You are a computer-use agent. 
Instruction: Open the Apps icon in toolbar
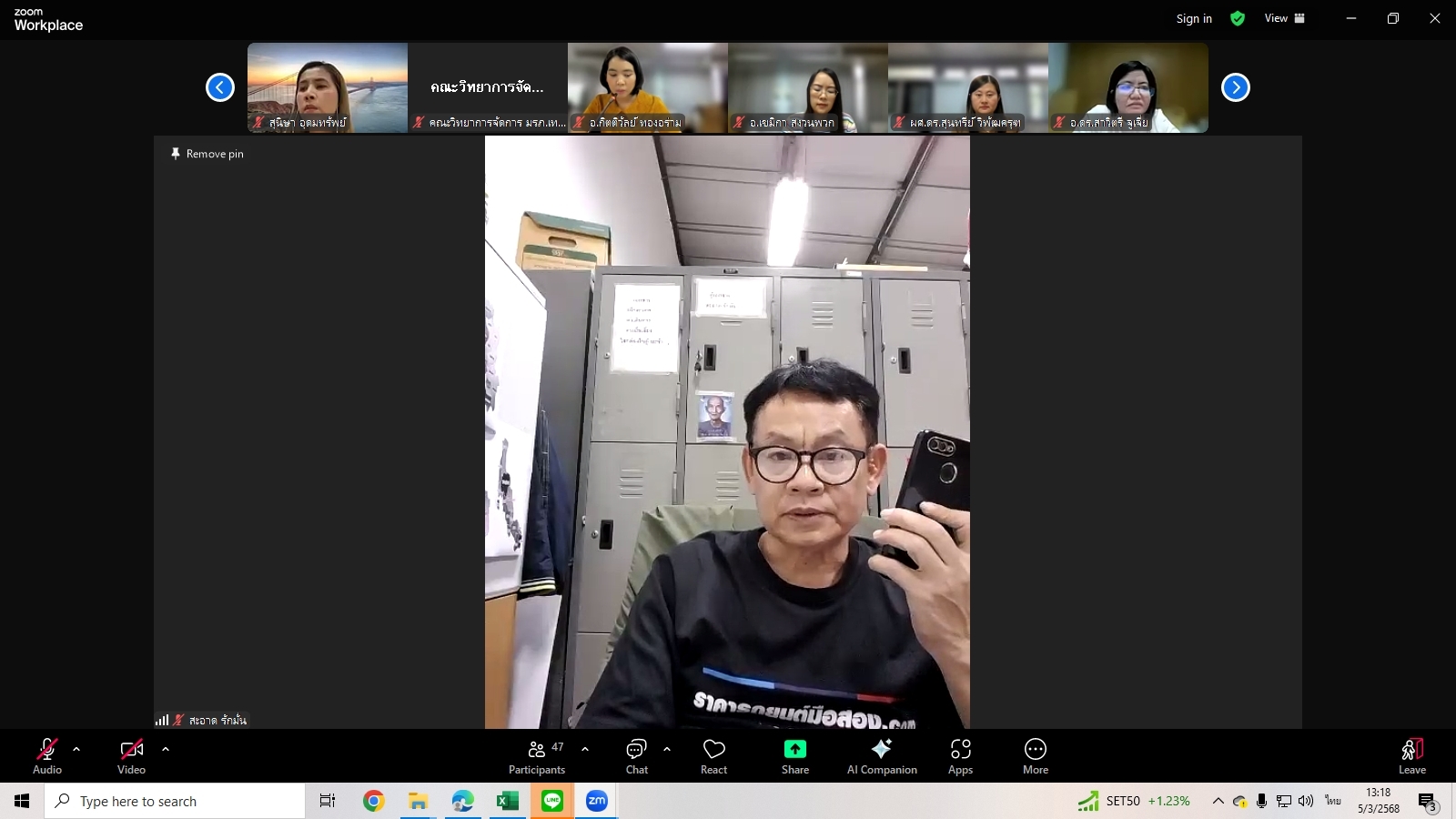961,749
